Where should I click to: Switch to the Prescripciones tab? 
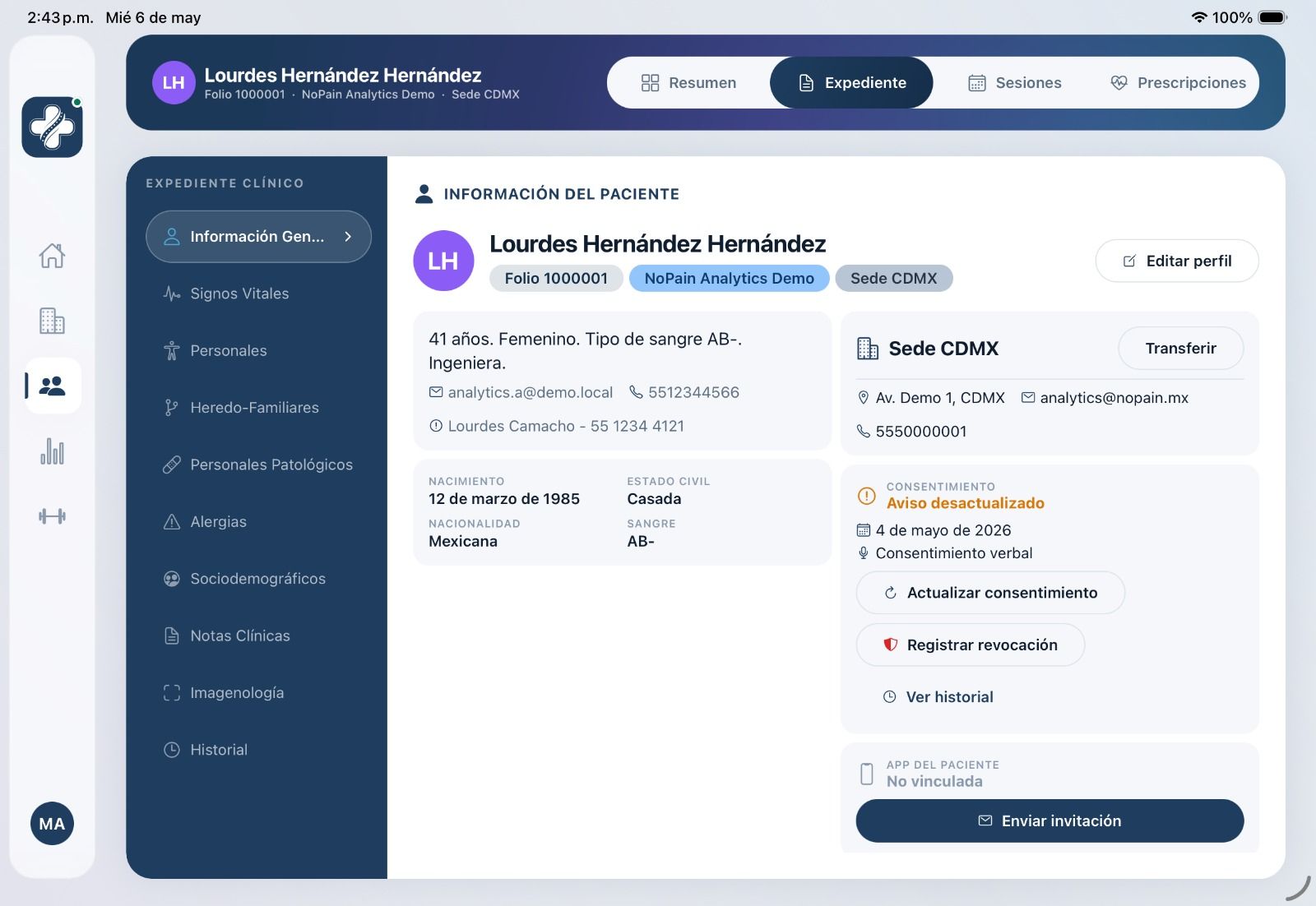tap(1177, 82)
